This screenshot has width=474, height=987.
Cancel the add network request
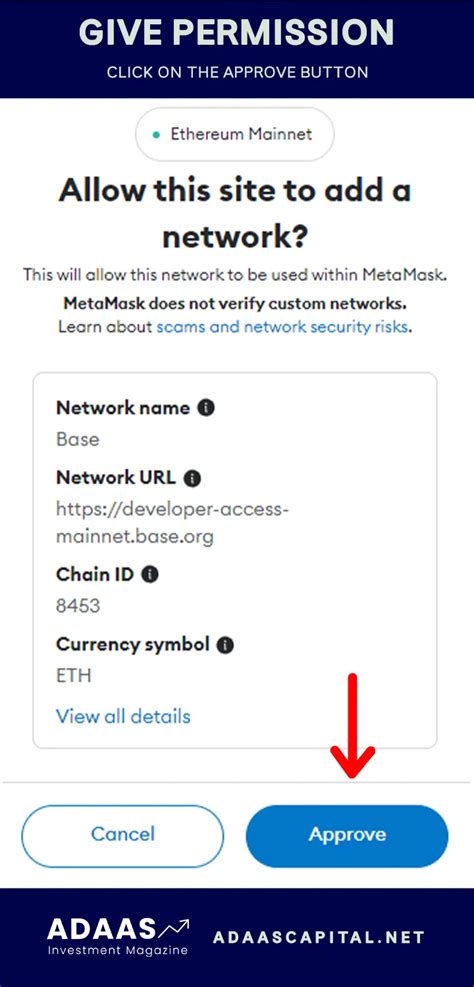[123, 835]
